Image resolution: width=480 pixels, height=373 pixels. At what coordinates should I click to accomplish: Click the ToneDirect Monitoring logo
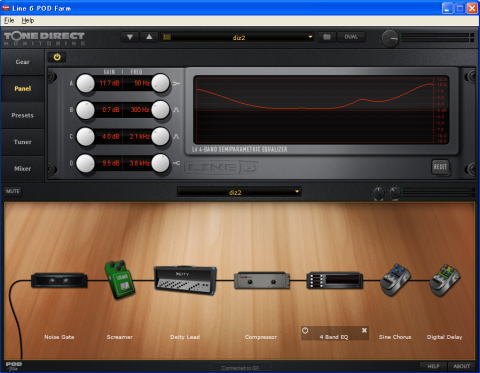click(44, 39)
